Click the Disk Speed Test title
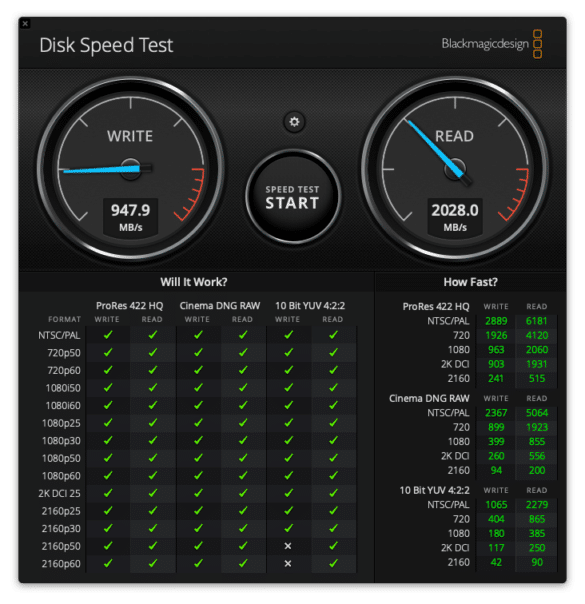585x604 pixels. click(106, 45)
